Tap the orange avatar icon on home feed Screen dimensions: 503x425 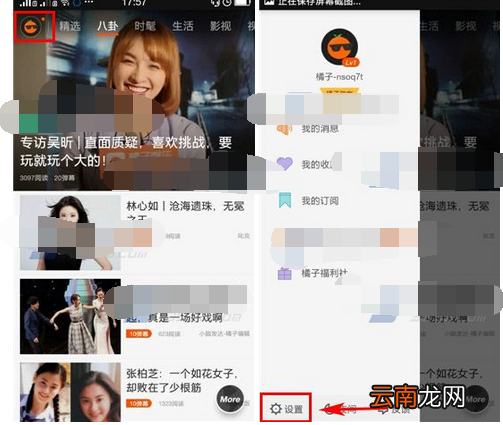[32, 27]
